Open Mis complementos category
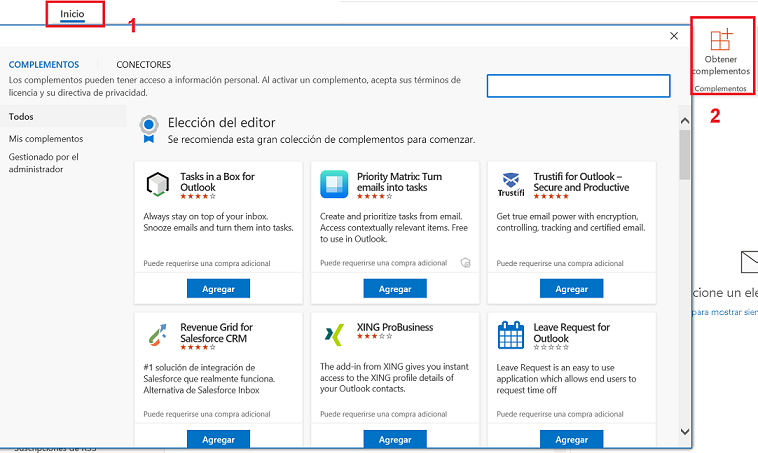The image size is (758, 453). [x=46, y=139]
